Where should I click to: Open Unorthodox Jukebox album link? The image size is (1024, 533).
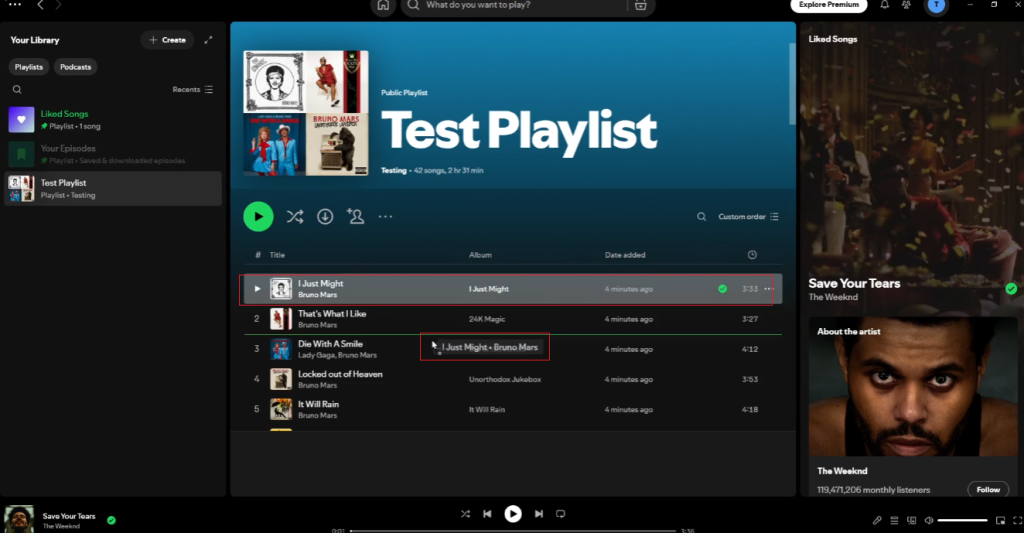505,380
